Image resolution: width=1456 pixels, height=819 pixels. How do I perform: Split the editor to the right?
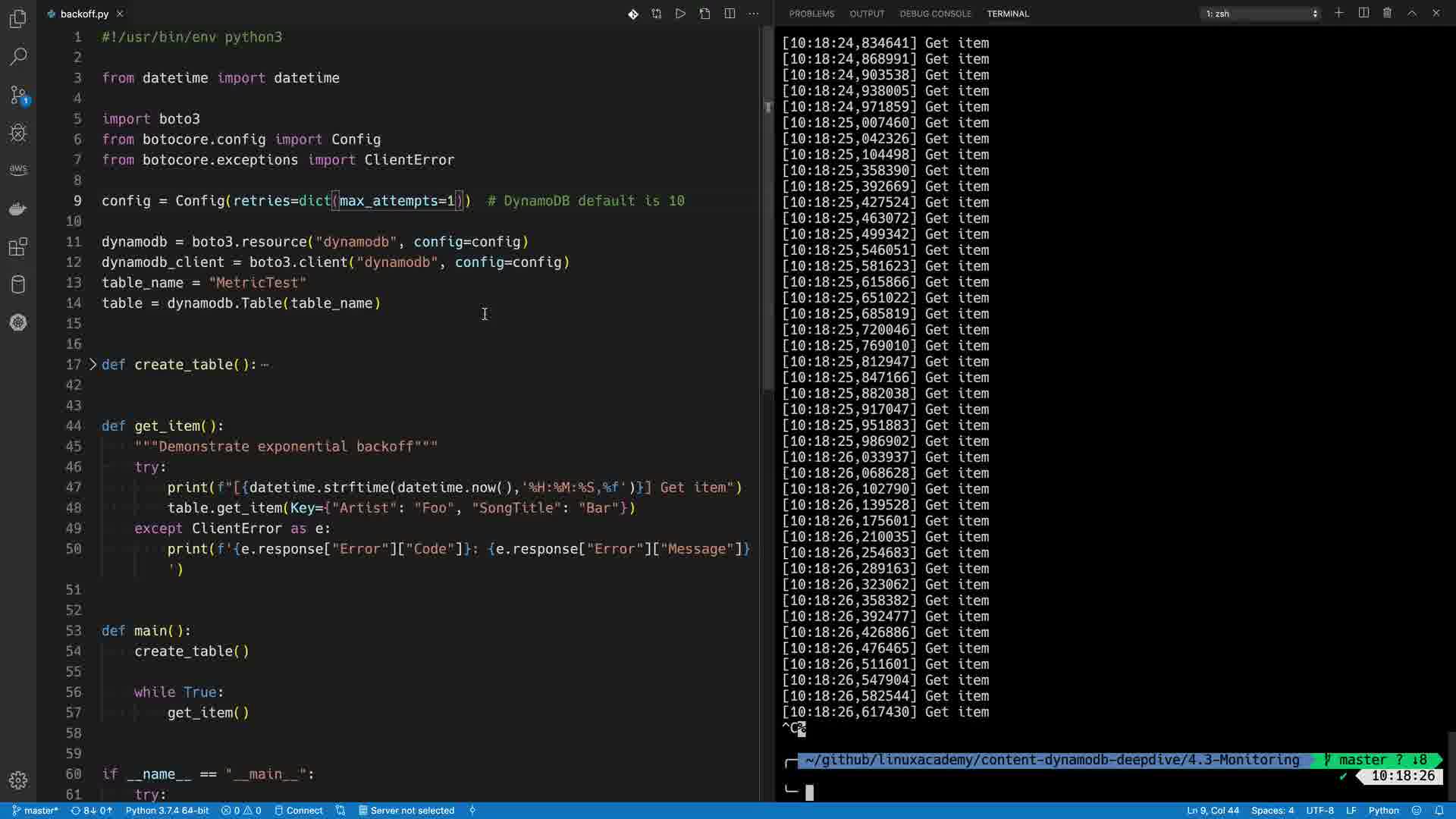(730, 14)
